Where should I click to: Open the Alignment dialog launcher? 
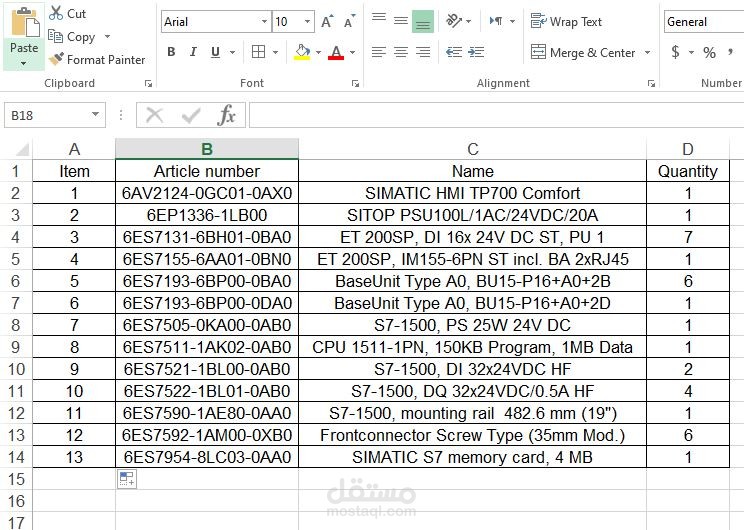pos(651,84)
